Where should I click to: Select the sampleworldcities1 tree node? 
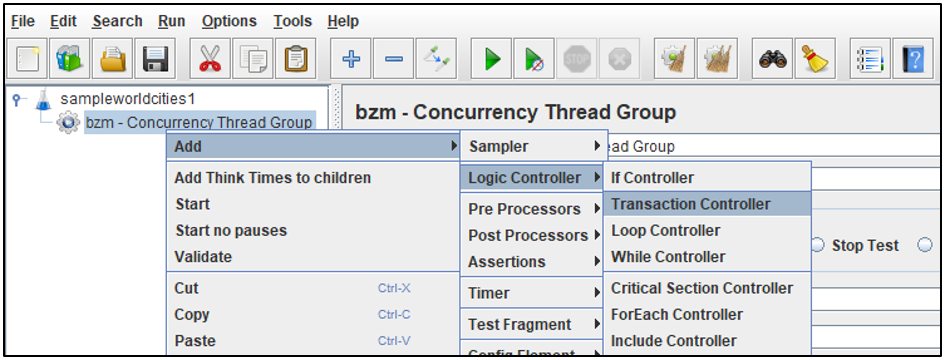click(x=127, y=99)
